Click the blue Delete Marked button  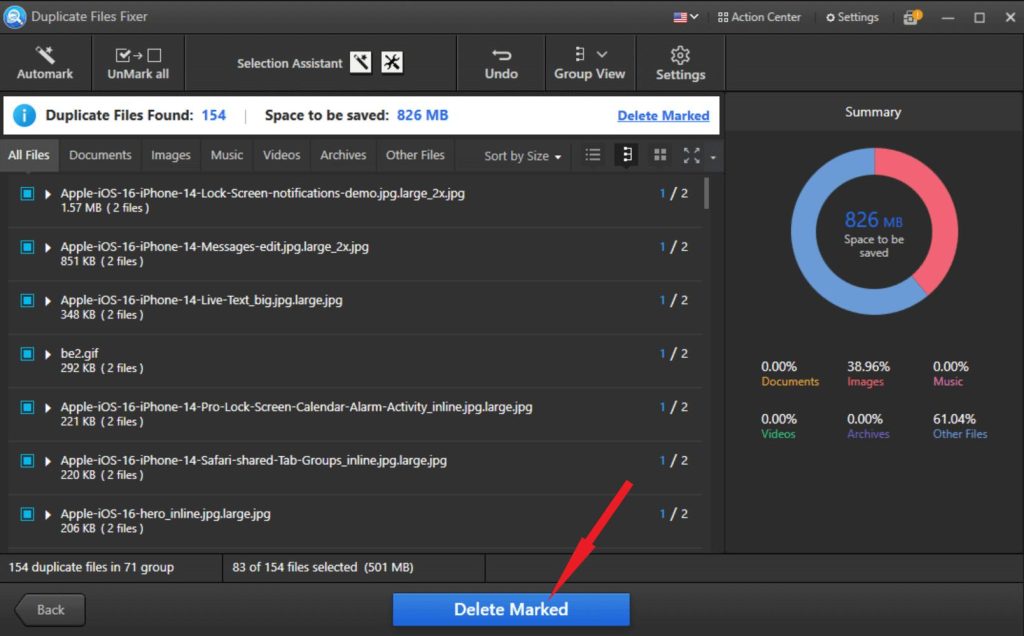[511, 609]
